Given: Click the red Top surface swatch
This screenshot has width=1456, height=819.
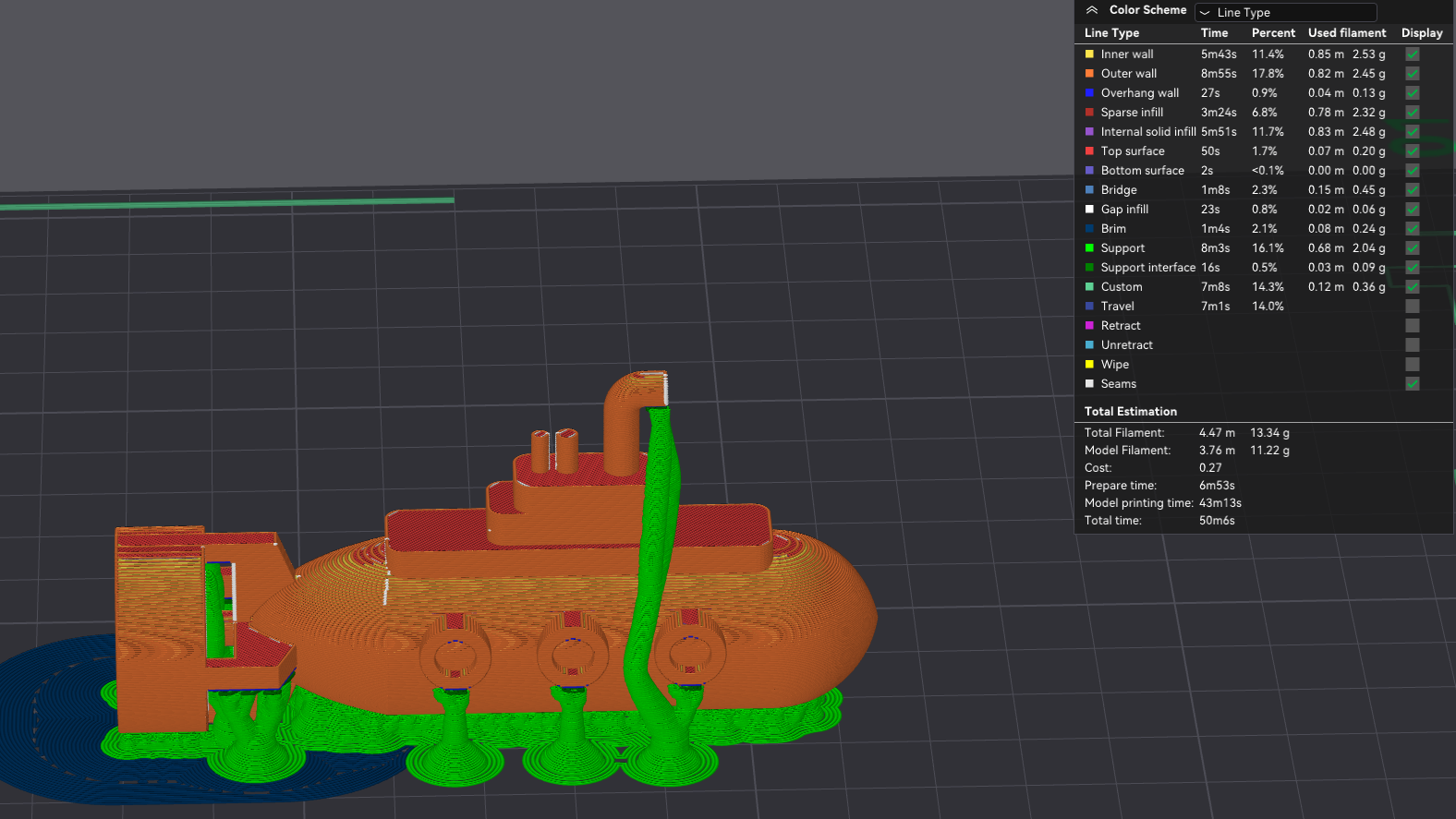Looking at the screenshot, I should [x=1089, y=151].
